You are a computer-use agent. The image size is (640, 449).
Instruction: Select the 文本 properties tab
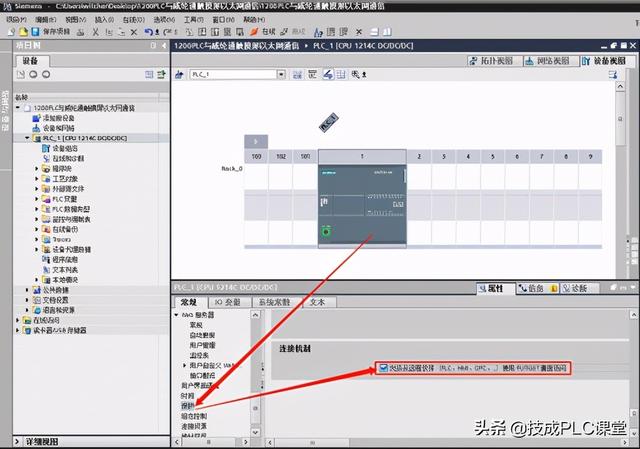click(x=320, y=302)
